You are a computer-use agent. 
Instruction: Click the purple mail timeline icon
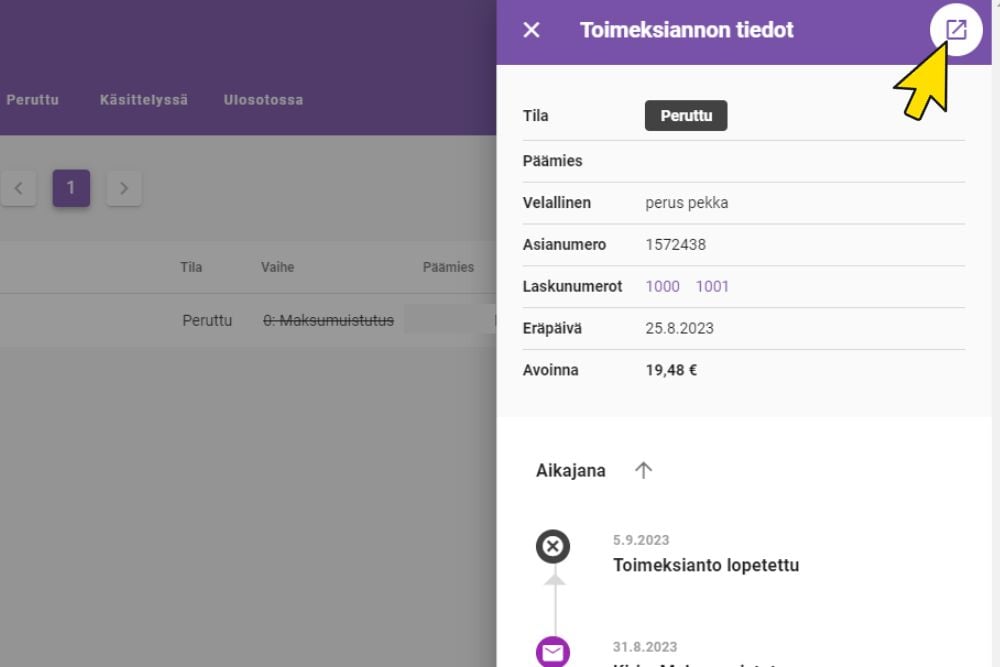[553, 653]
